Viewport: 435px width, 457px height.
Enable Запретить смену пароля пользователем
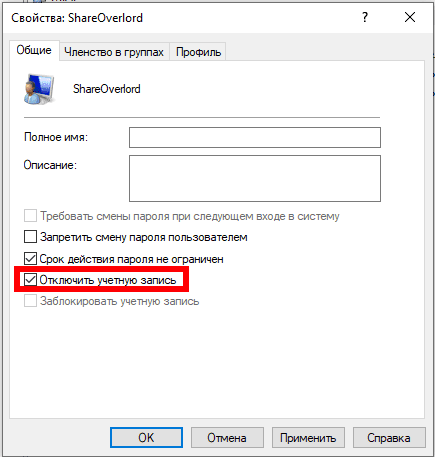click(x=30, y=237)
